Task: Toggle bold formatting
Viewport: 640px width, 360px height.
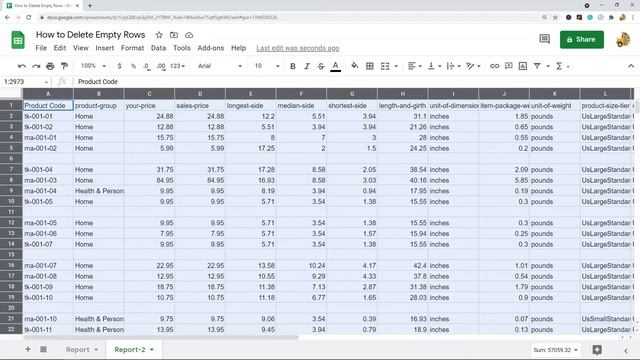Action: click(x=293, y=66)
